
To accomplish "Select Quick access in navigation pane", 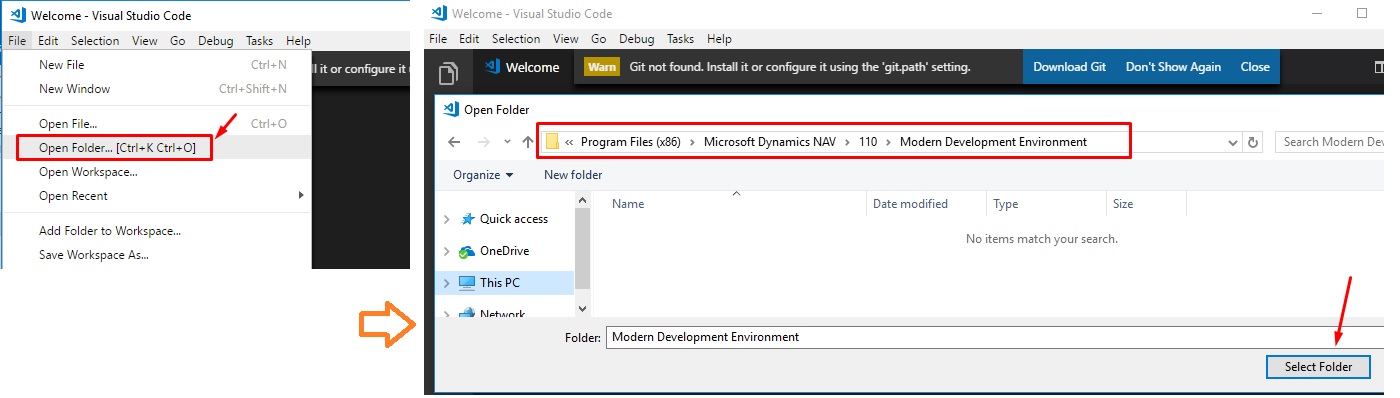I will point(513,219).
